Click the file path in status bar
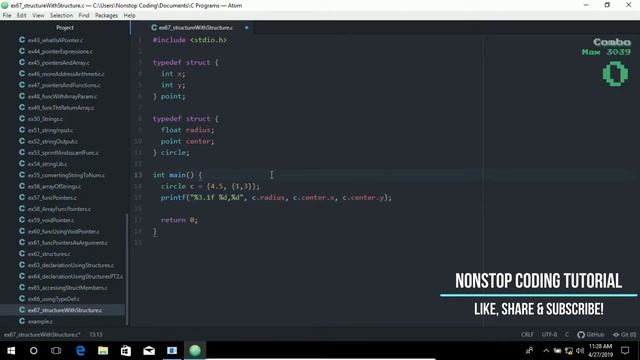Image resolution: width=640 pixels, height=360 pixels. click(x=42, y=335)
